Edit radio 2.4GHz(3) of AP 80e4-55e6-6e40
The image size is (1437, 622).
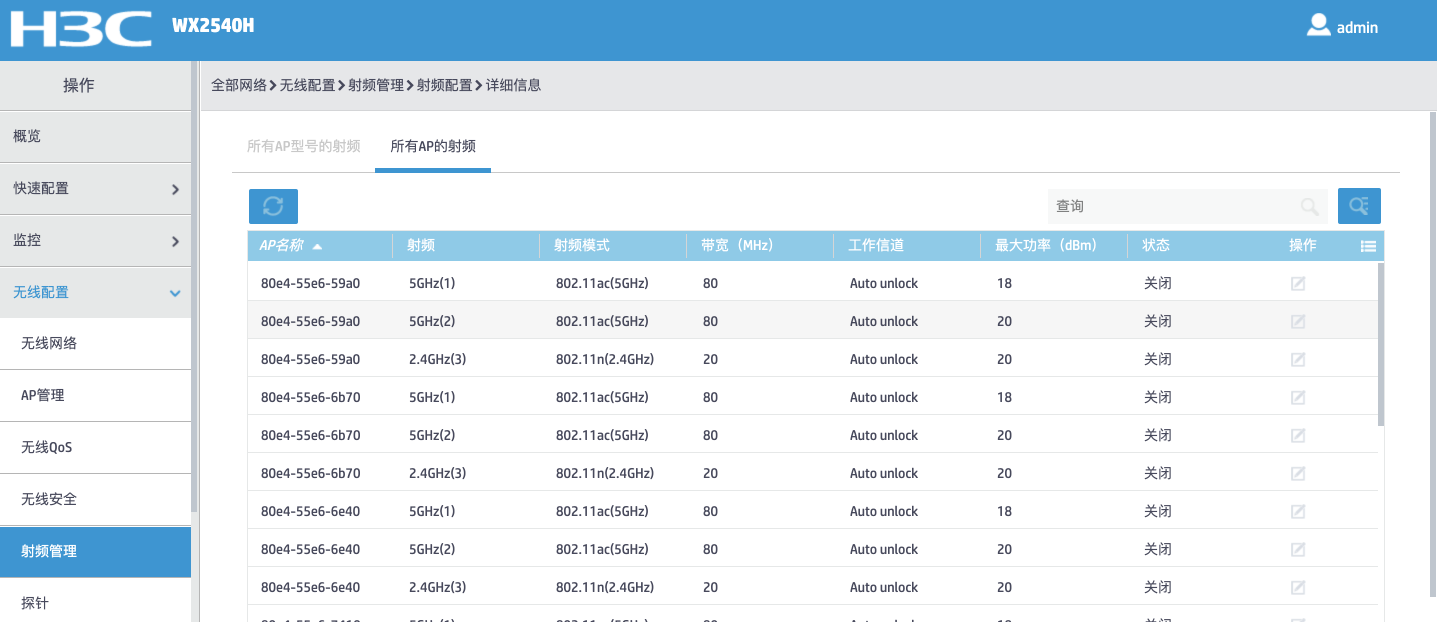1298,588
